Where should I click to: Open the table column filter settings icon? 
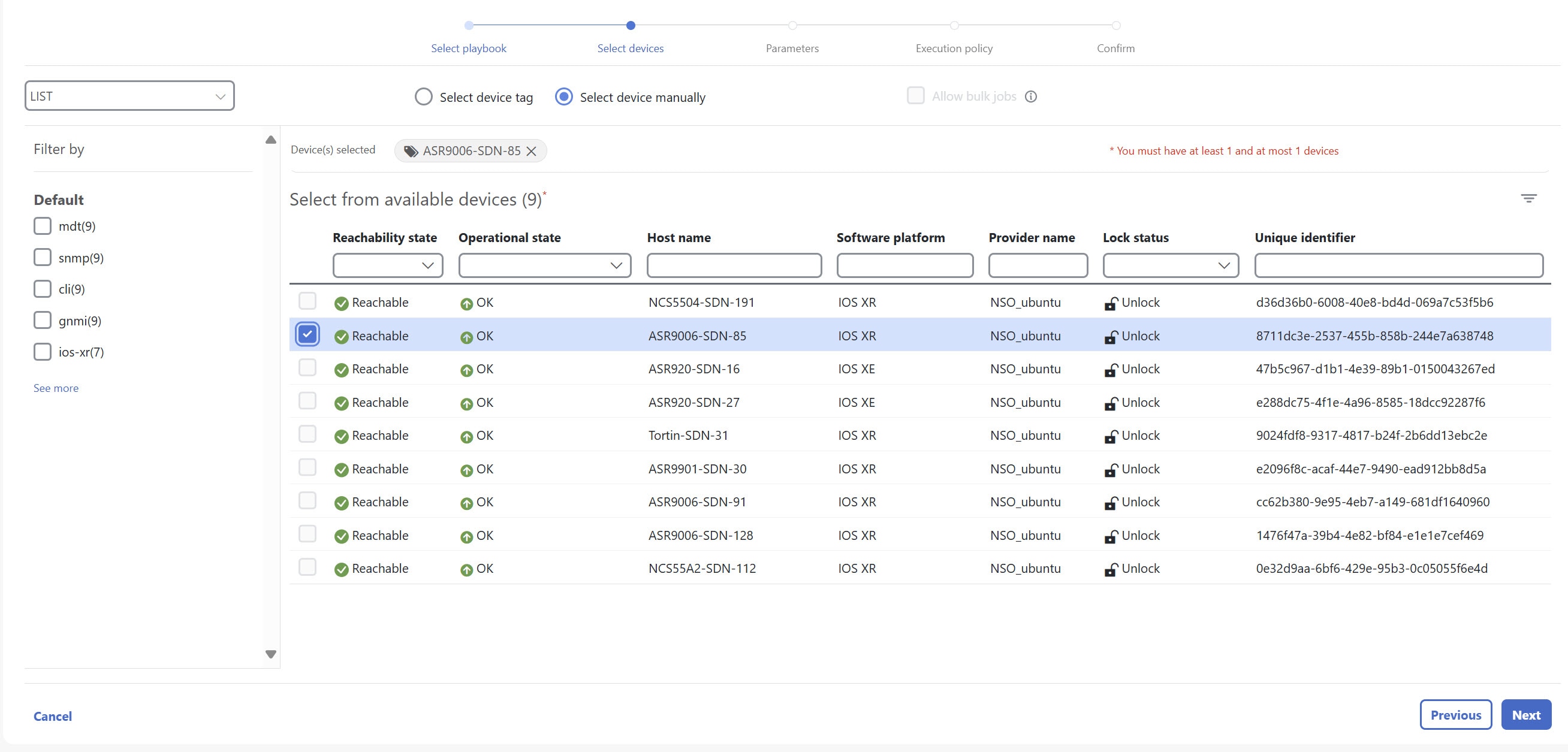(1528, 198)
